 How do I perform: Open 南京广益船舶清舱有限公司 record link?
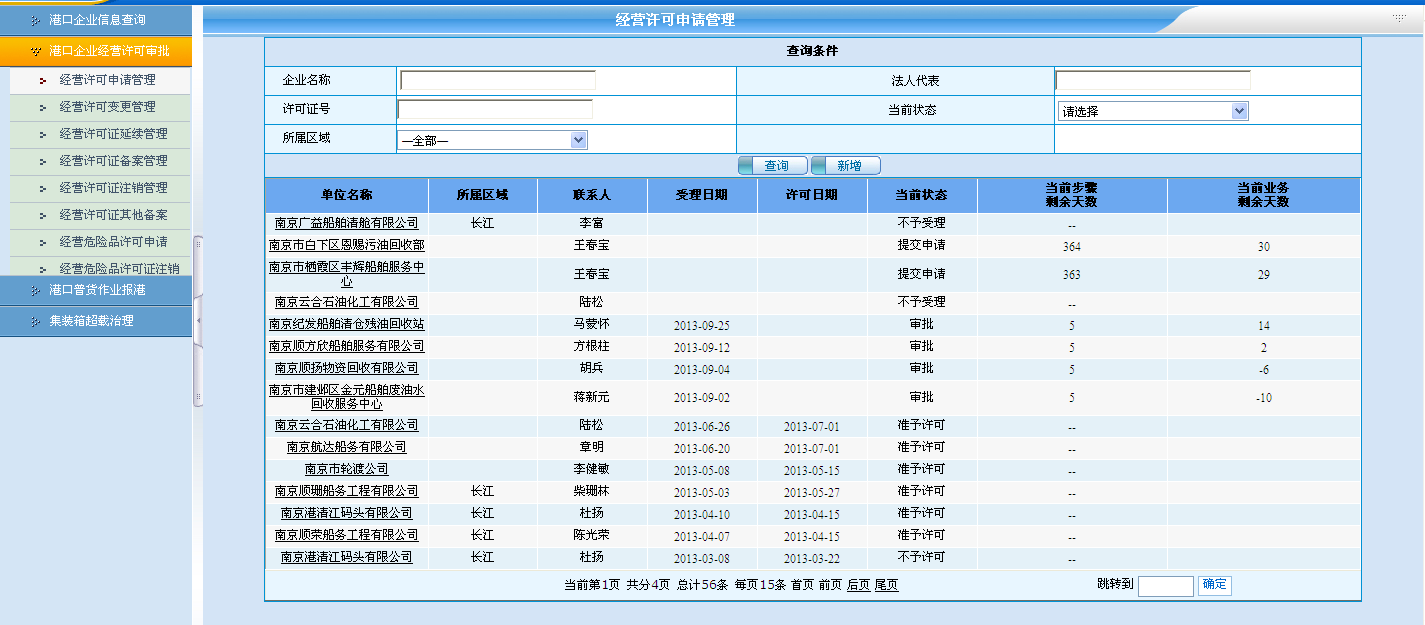click(346, 223)
